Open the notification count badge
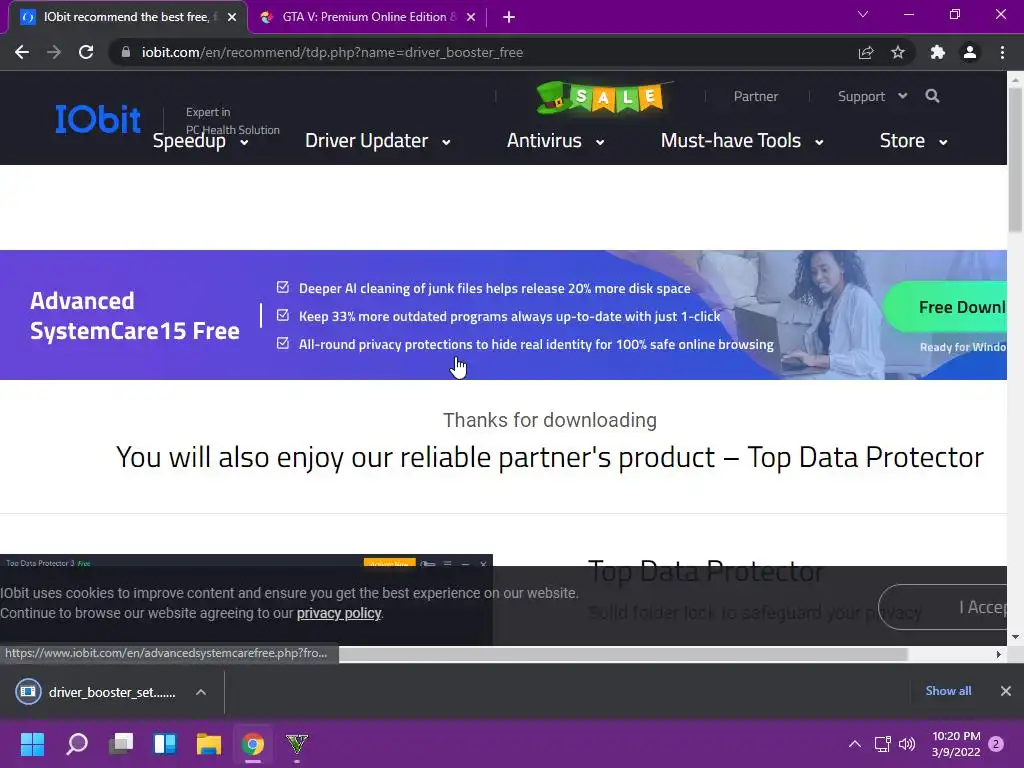This screenshot has height=768, width=1024. [996, 744]
